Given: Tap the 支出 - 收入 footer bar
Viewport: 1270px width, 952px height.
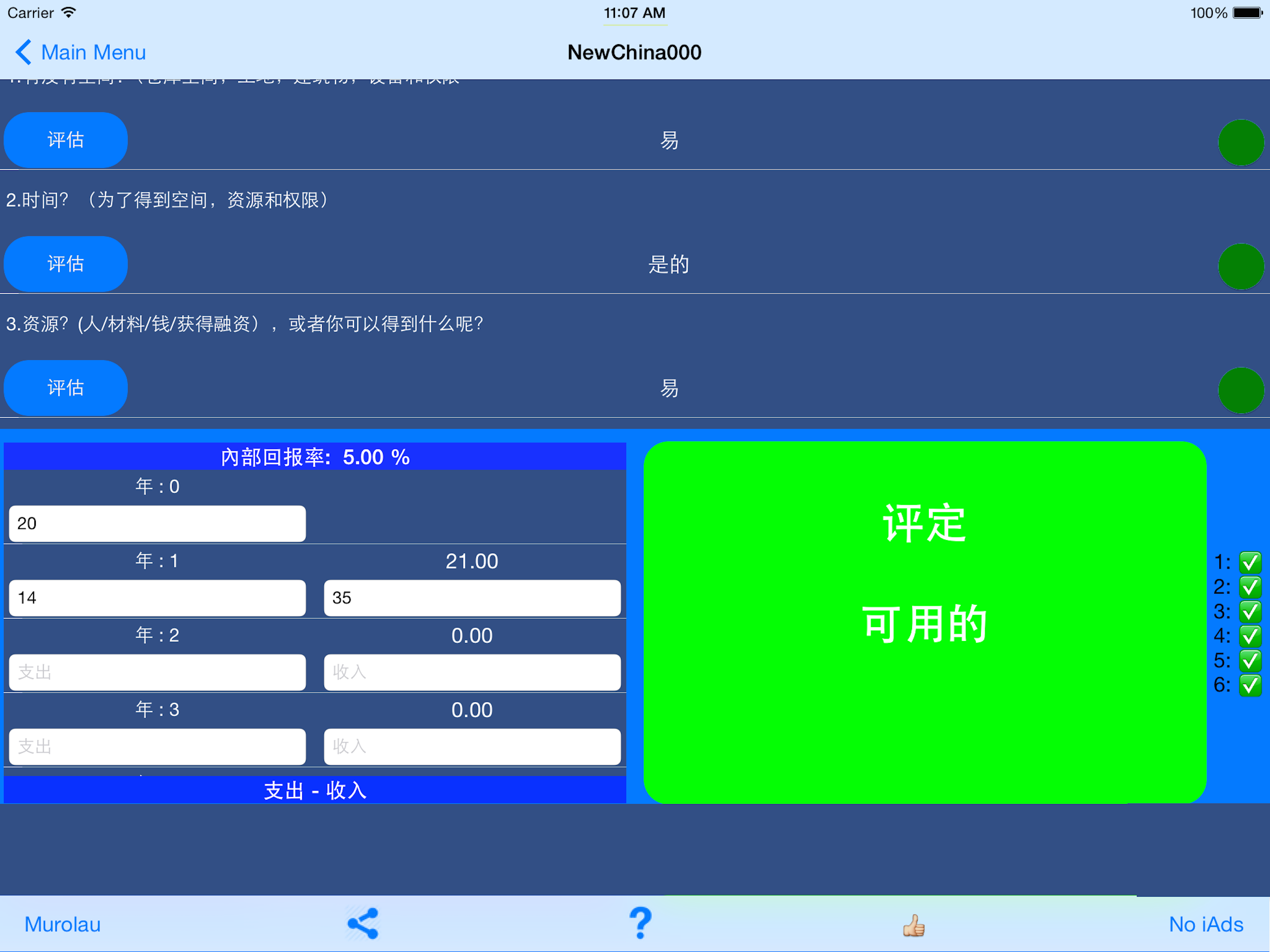Looking at the screenshot, I should click(x=315, y=790).
